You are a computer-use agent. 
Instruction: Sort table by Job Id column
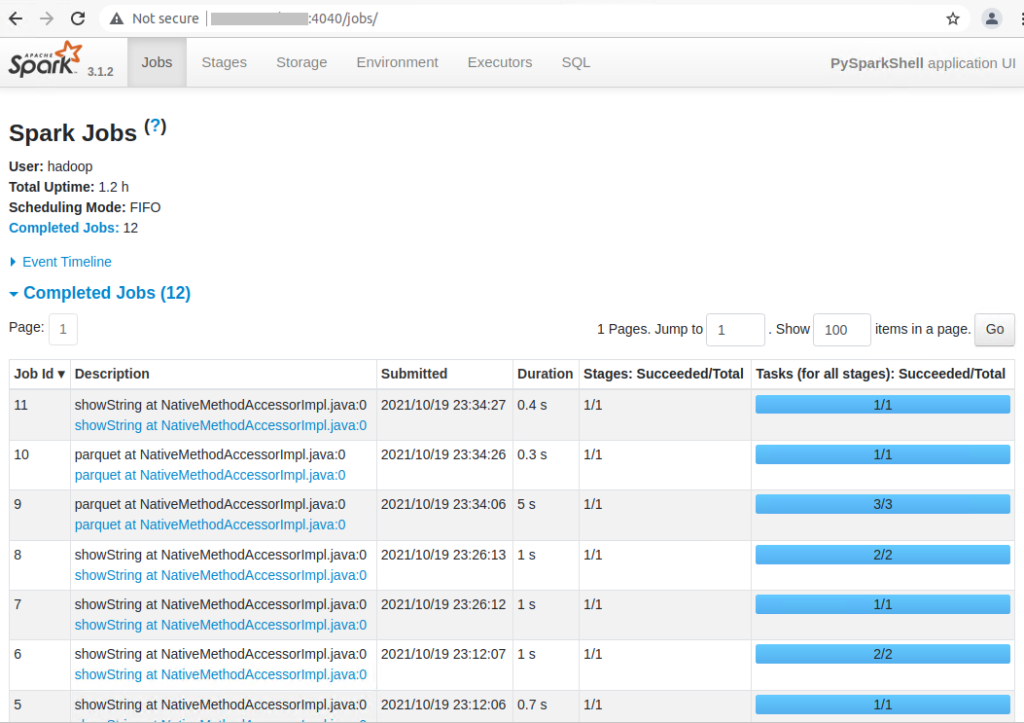(39, 374)
